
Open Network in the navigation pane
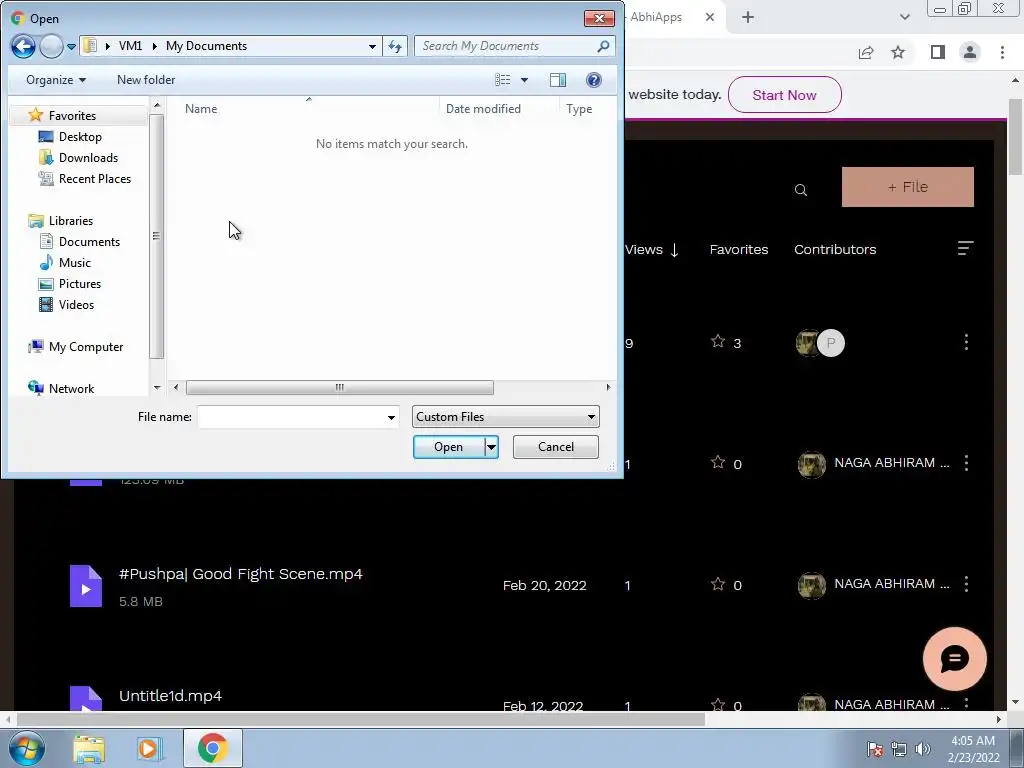[x=71, y=389]
